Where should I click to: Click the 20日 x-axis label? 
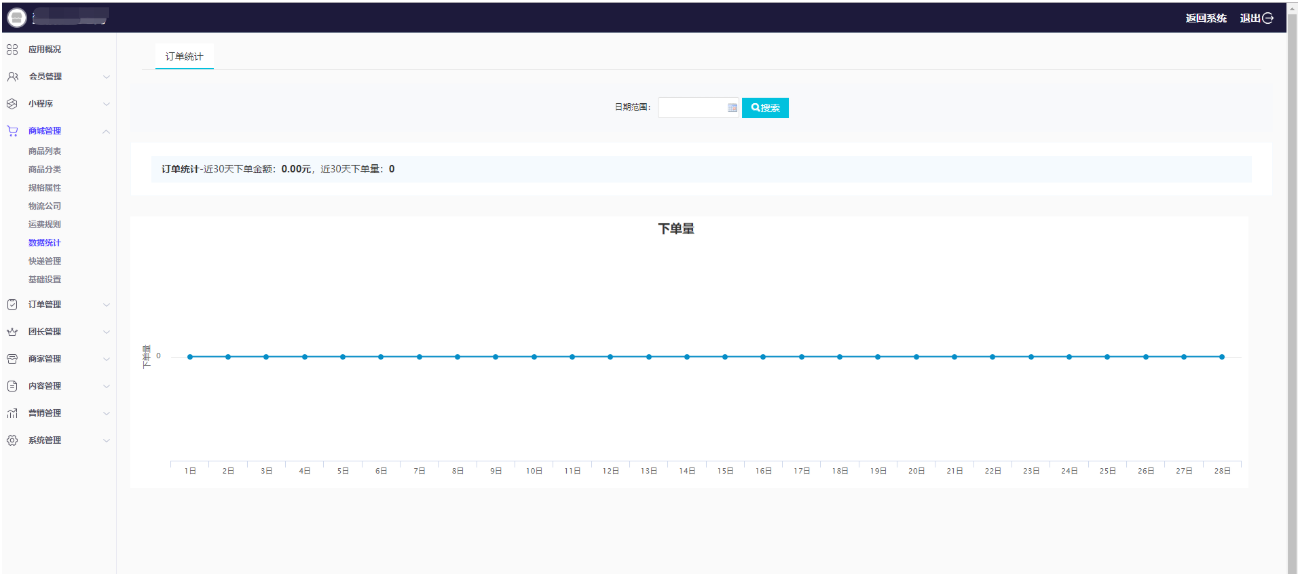(916, 470)
